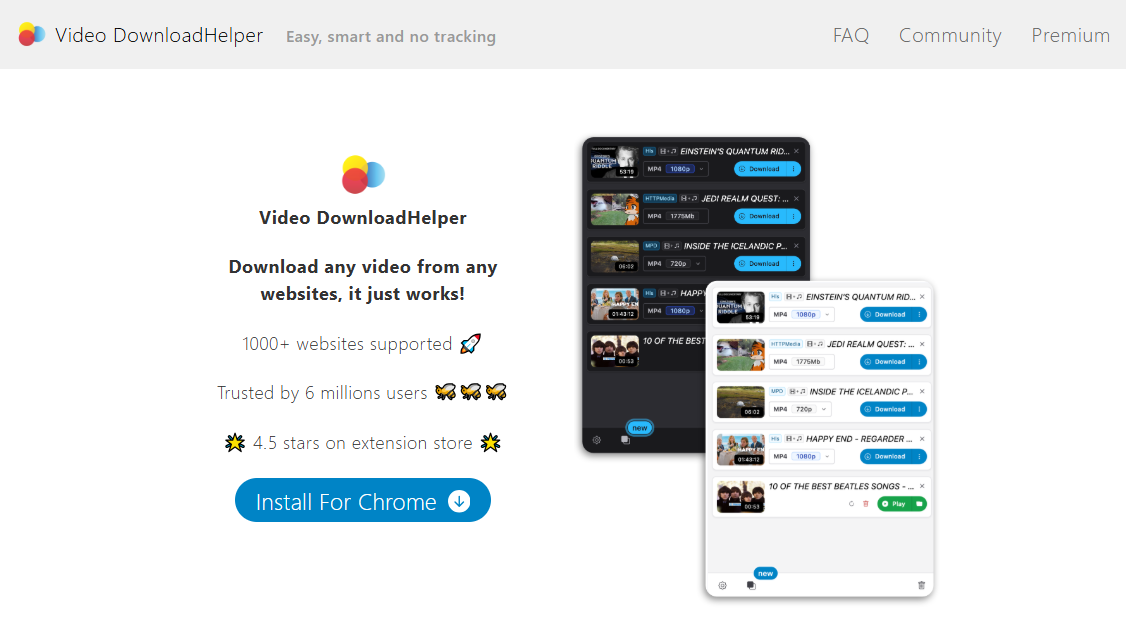Click Jedi Realm Quest fox thumbnail in the light panel

coord(740,355)
